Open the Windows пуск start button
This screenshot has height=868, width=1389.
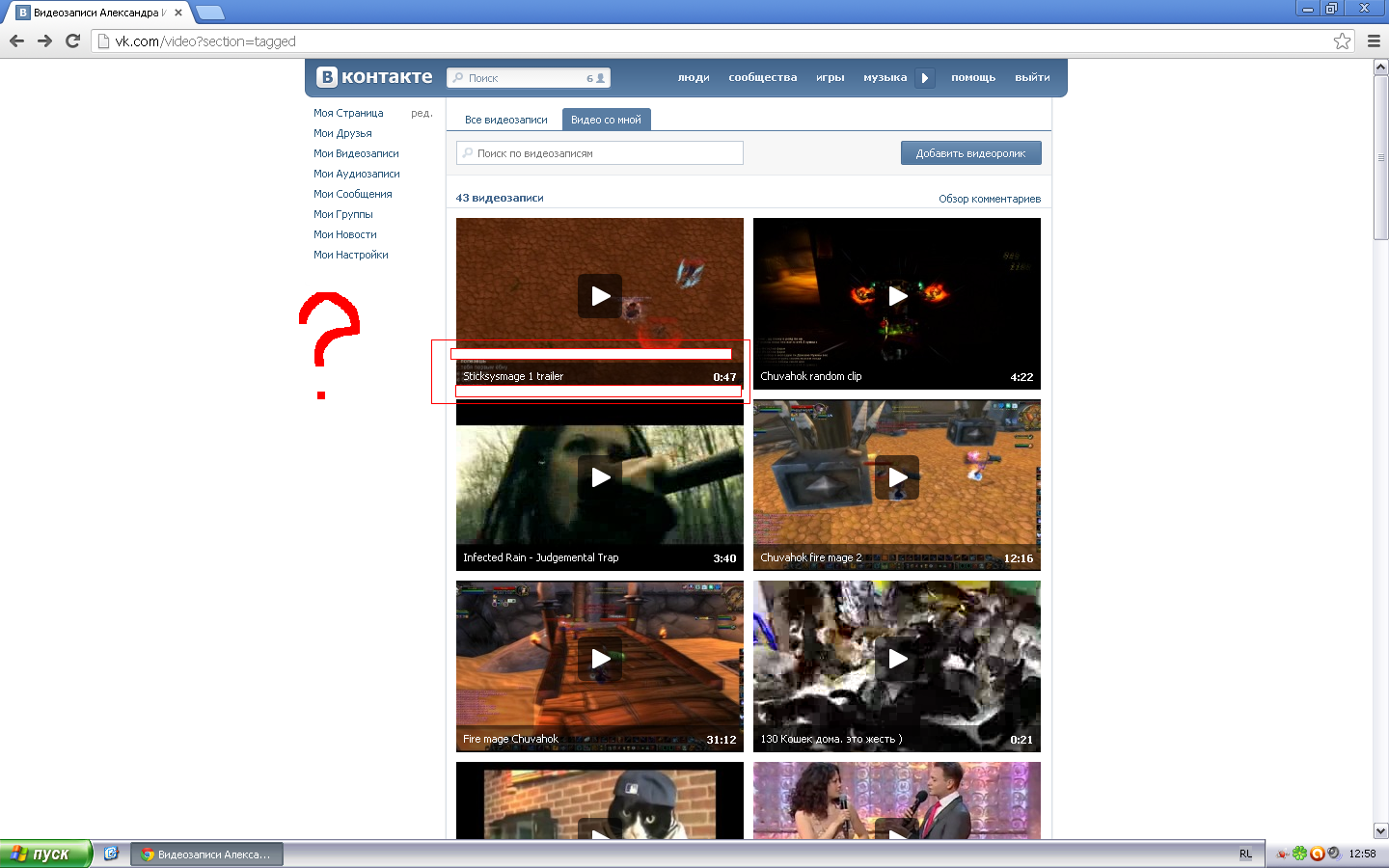coord(45,854)
